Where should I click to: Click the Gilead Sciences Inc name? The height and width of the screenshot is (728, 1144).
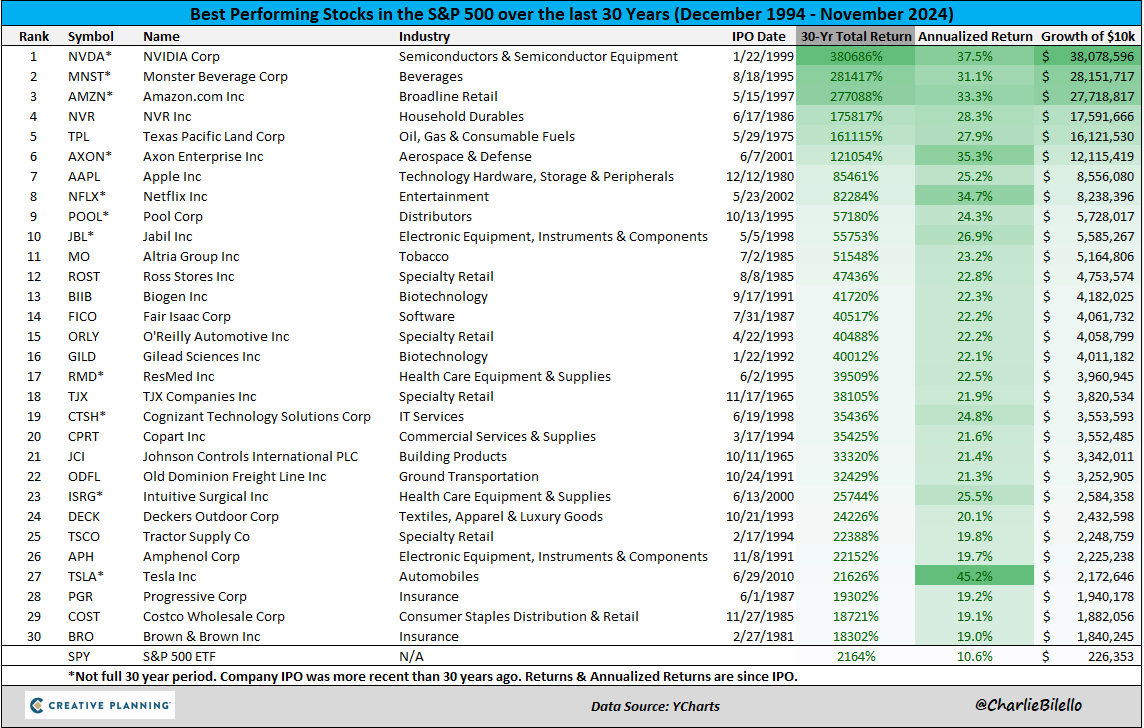(201, 357)
